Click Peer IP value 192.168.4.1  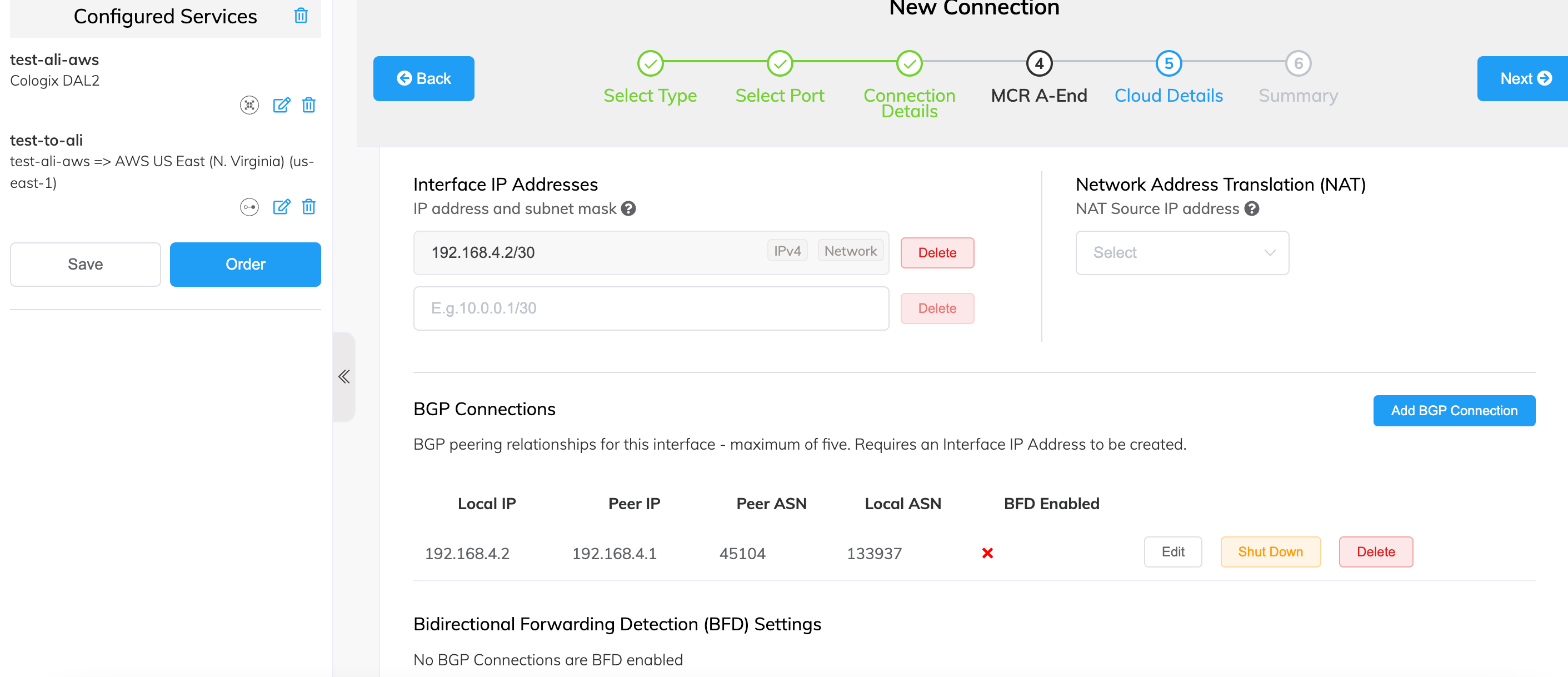(614, 554)
